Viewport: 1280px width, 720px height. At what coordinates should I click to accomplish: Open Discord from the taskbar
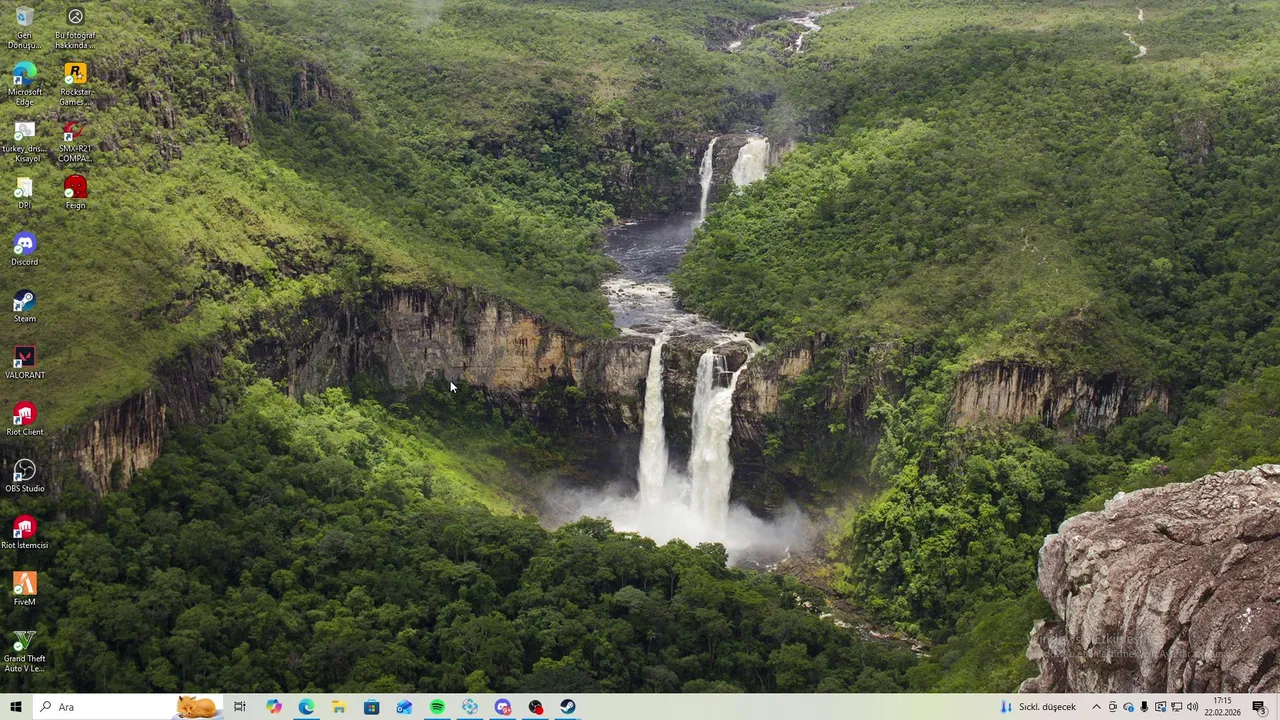tap(502, 707)
